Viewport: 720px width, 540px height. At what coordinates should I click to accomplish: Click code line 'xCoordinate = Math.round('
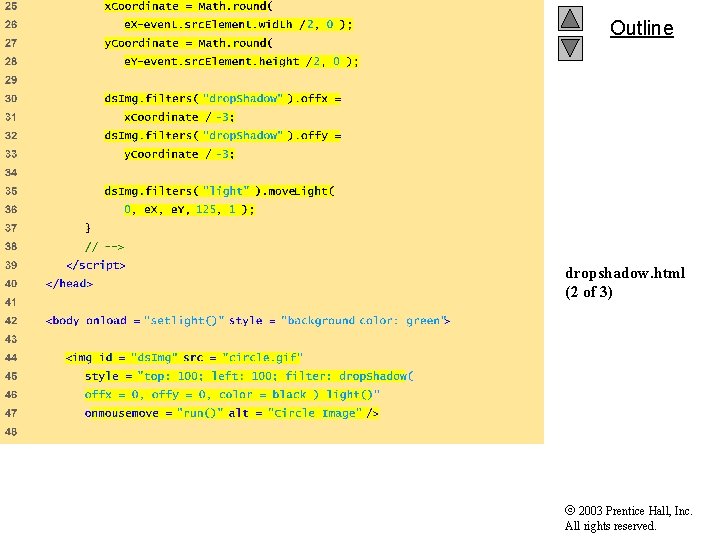[x=188, y=6]
